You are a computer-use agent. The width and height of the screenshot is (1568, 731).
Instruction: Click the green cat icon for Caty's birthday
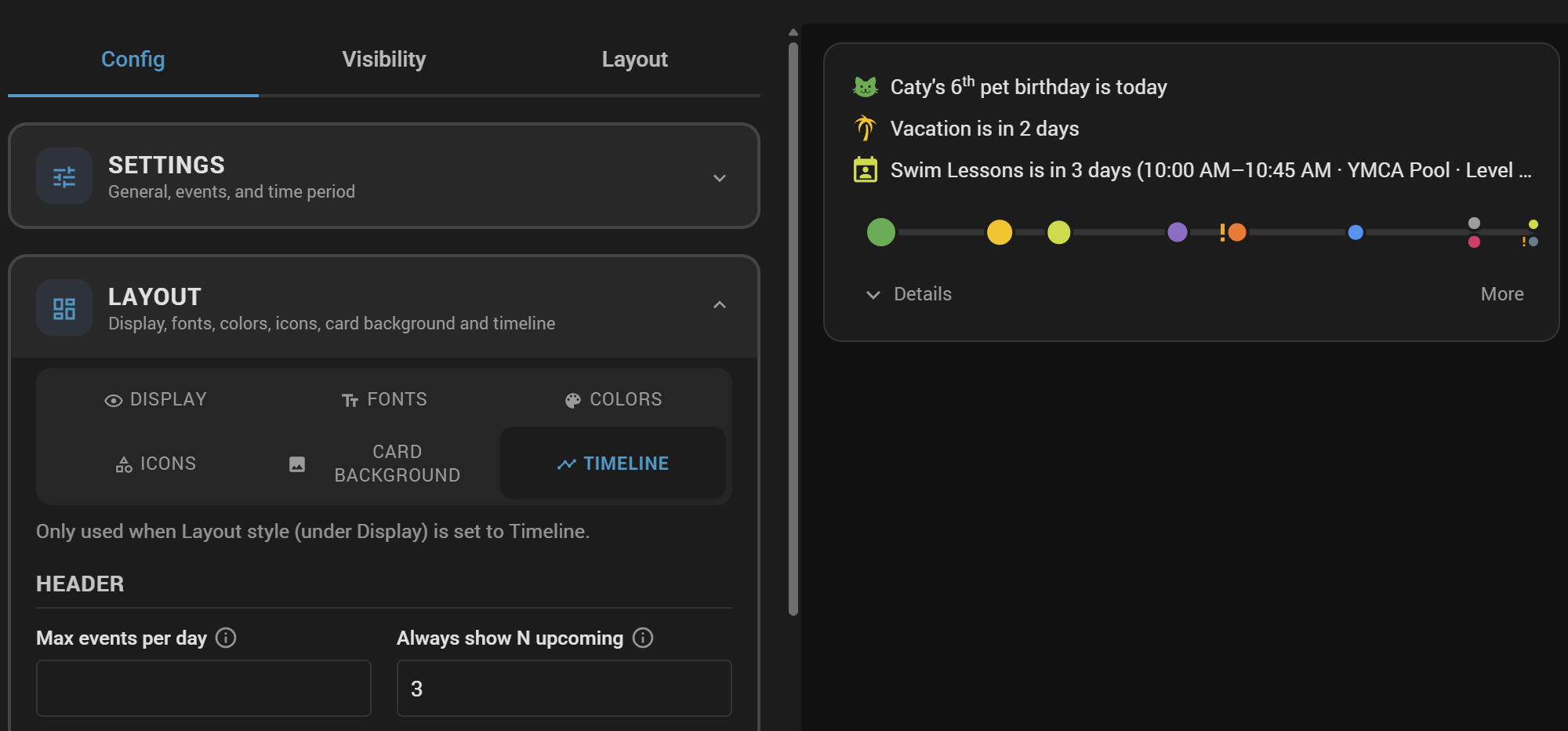(866, 87)
